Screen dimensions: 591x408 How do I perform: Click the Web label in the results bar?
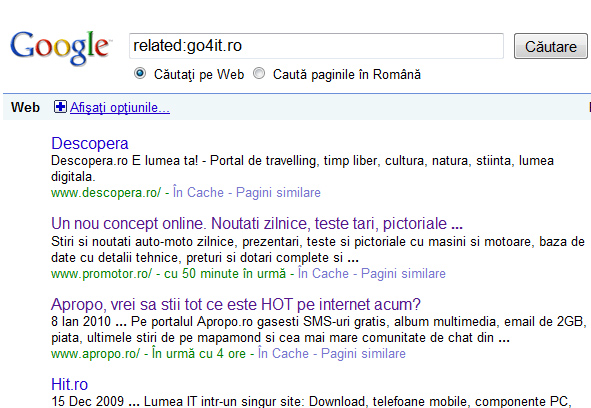(25, 107)
